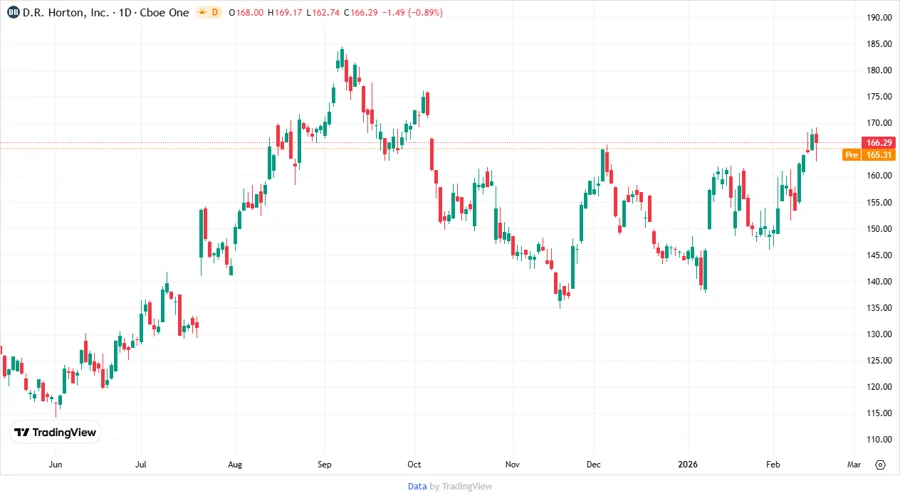Click the open value O168.00 in legend

pyautogui.click(x=246, y=12)
